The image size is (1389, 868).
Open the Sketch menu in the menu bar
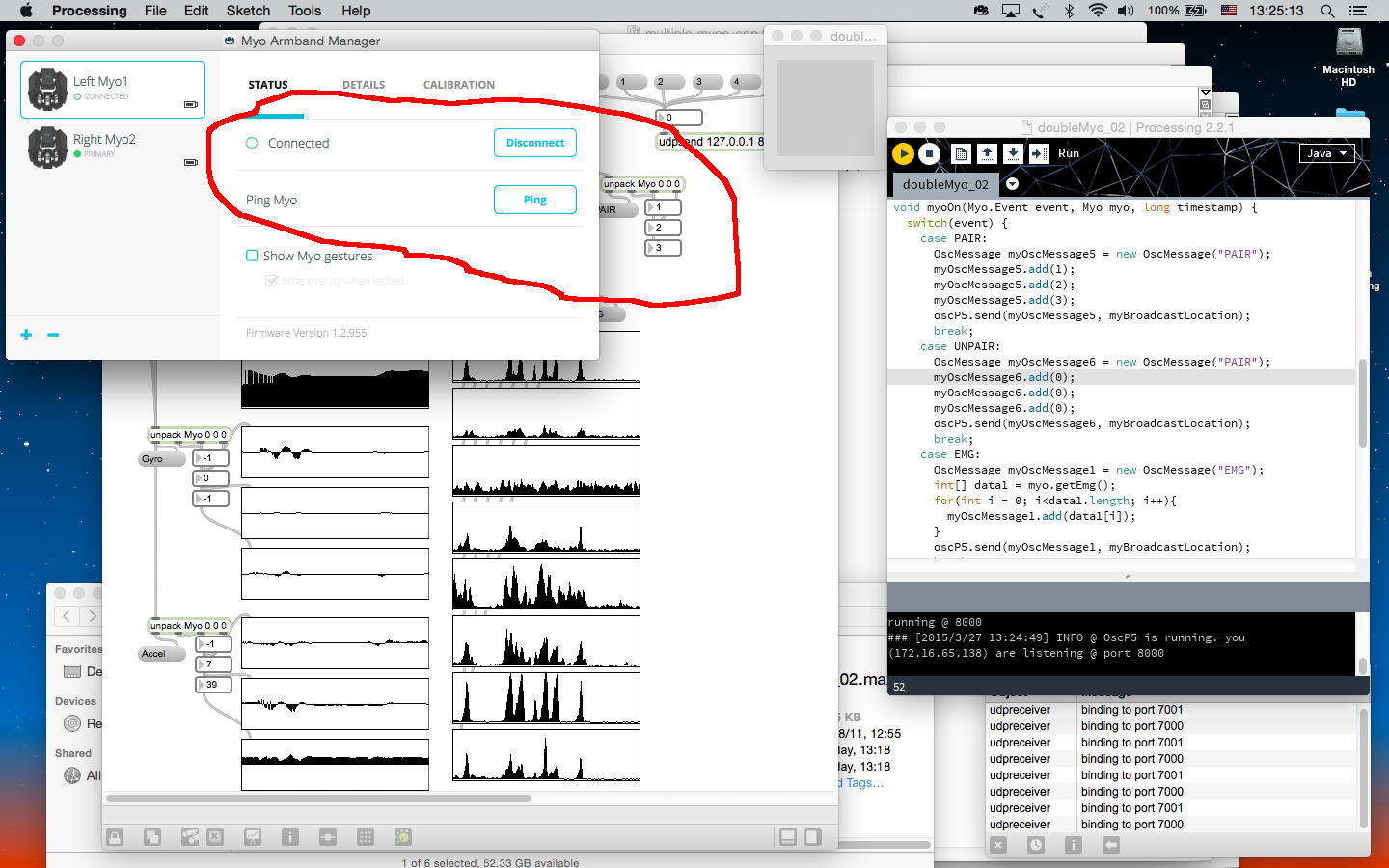click(x=248, y=11)
